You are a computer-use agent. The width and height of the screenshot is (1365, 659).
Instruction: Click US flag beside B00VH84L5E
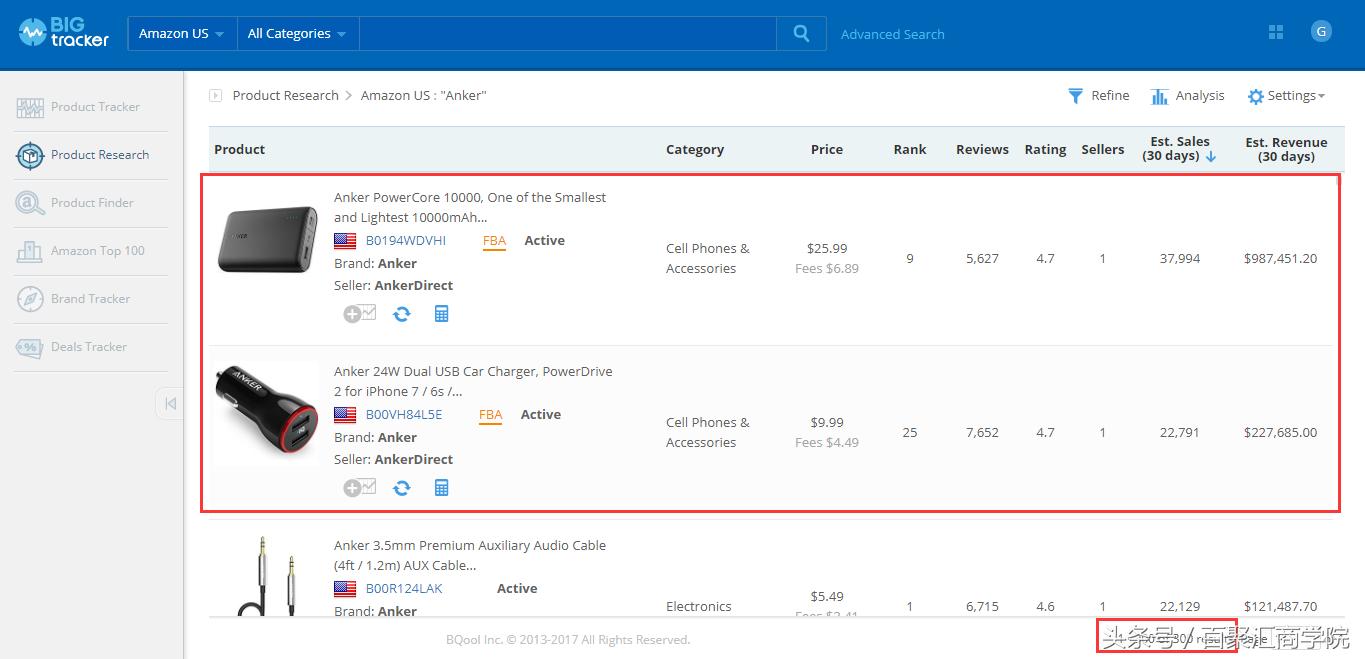[x=345, y=415]
